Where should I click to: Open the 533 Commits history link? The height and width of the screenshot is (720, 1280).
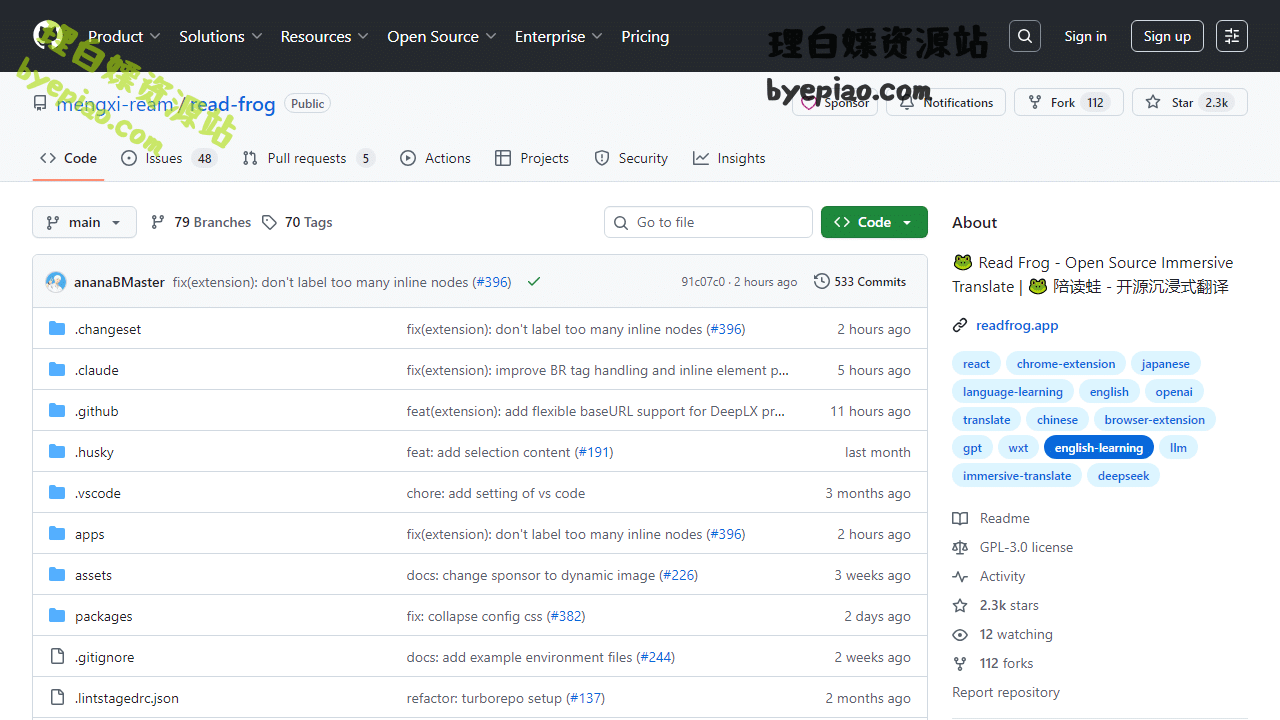pos(860,281)
